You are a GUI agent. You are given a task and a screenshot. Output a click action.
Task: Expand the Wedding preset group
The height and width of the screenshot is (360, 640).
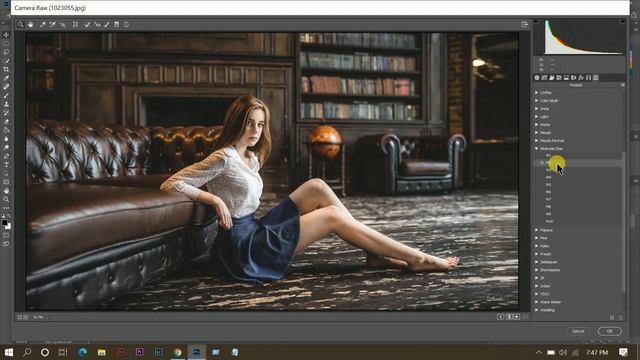pyautogui.click(x=537, y=310)
